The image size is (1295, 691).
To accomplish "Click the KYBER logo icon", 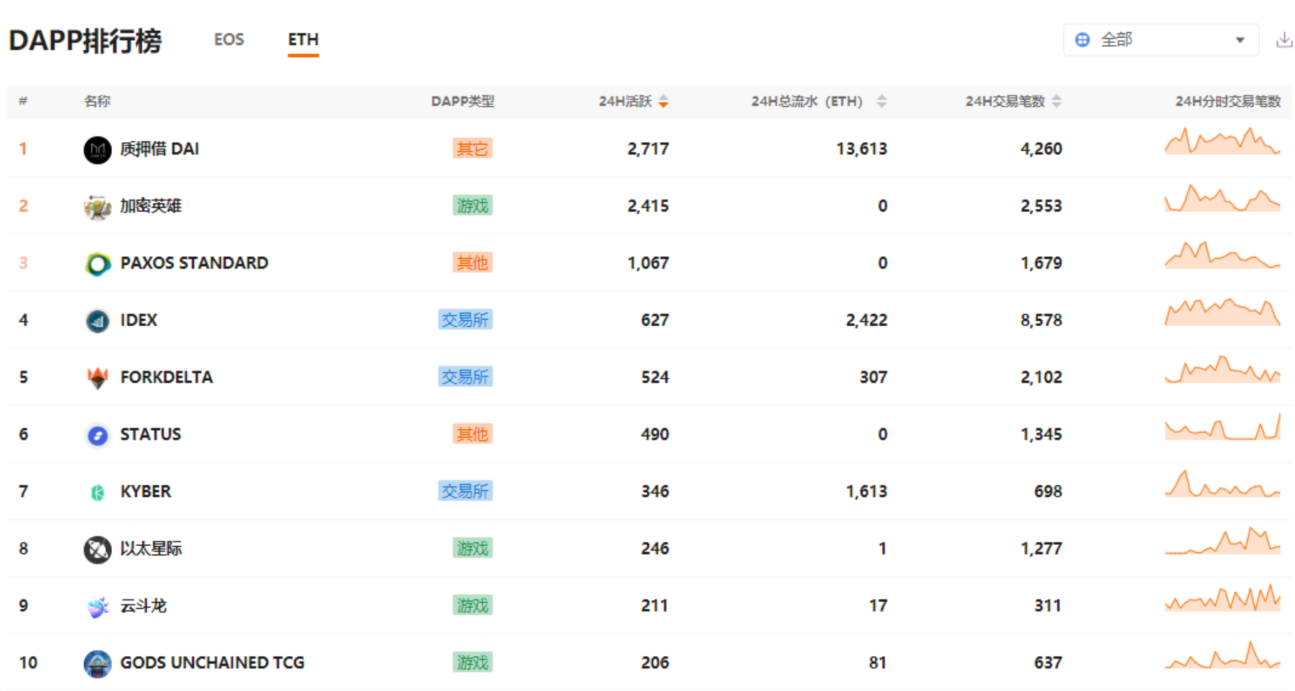I will [97, 491].
